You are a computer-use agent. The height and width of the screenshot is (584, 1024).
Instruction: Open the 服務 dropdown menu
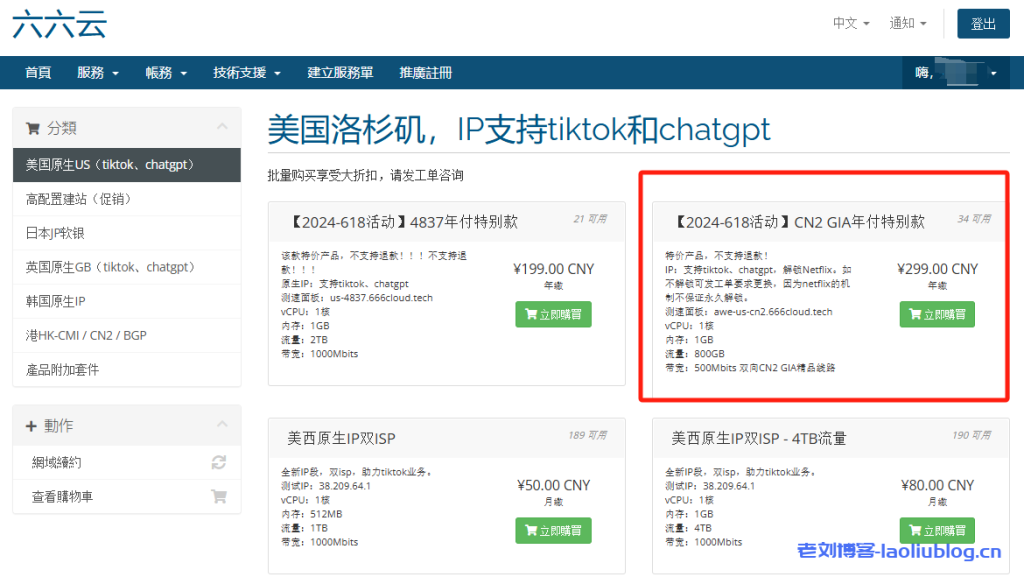point(97,72)
